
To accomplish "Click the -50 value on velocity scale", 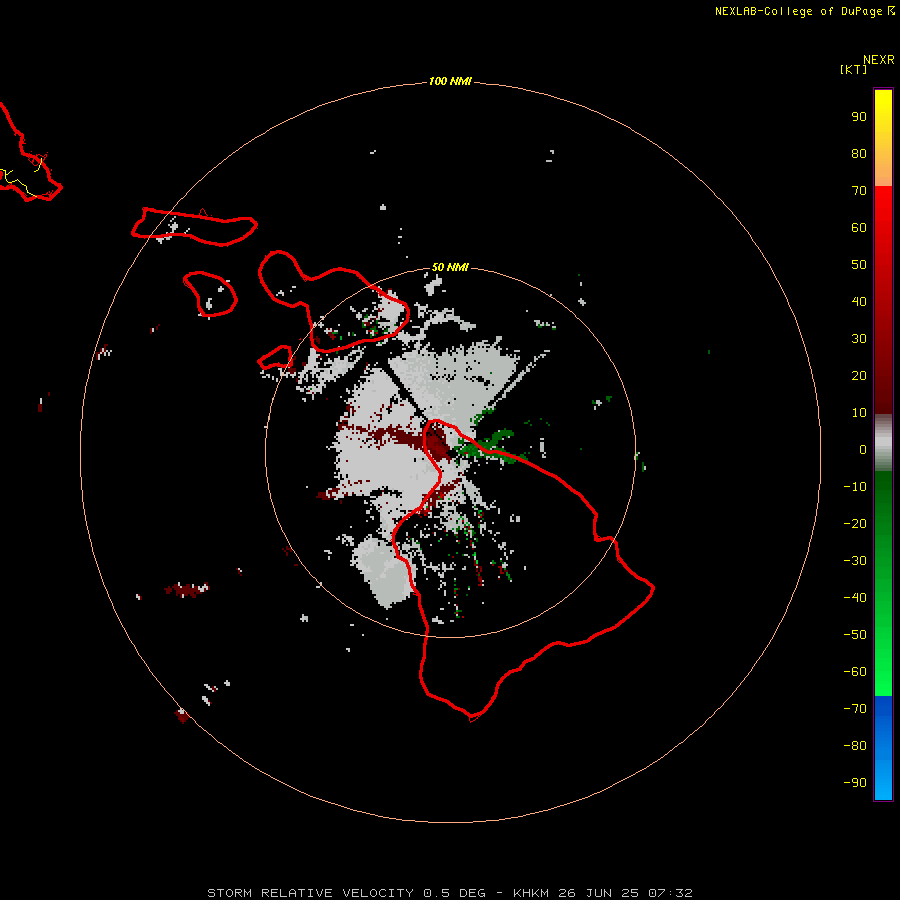I will [855, 635].
